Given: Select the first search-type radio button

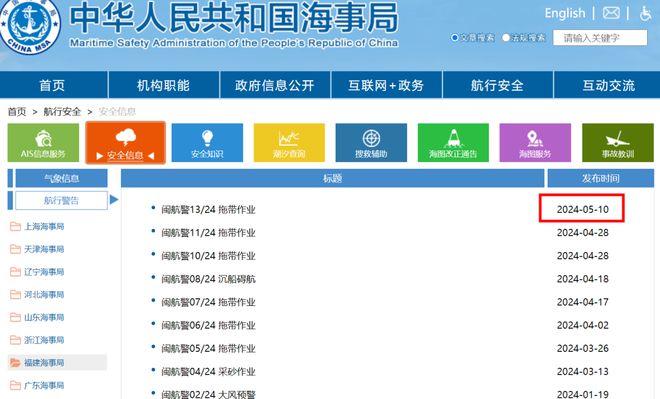Looking at the screenshot, I should point(455,38).
